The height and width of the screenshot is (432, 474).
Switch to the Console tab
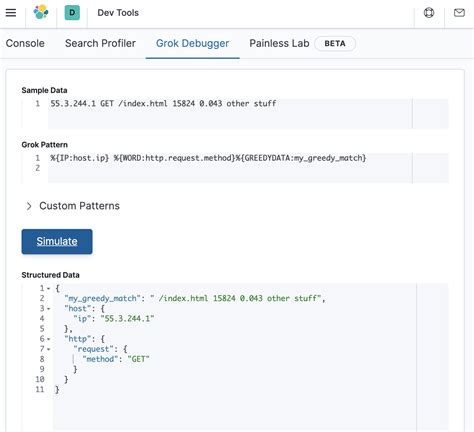pos(25,43)
